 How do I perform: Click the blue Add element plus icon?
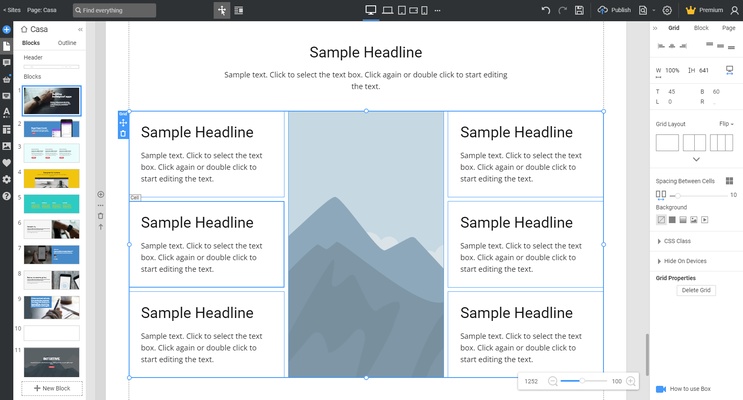tap(6, 29)
